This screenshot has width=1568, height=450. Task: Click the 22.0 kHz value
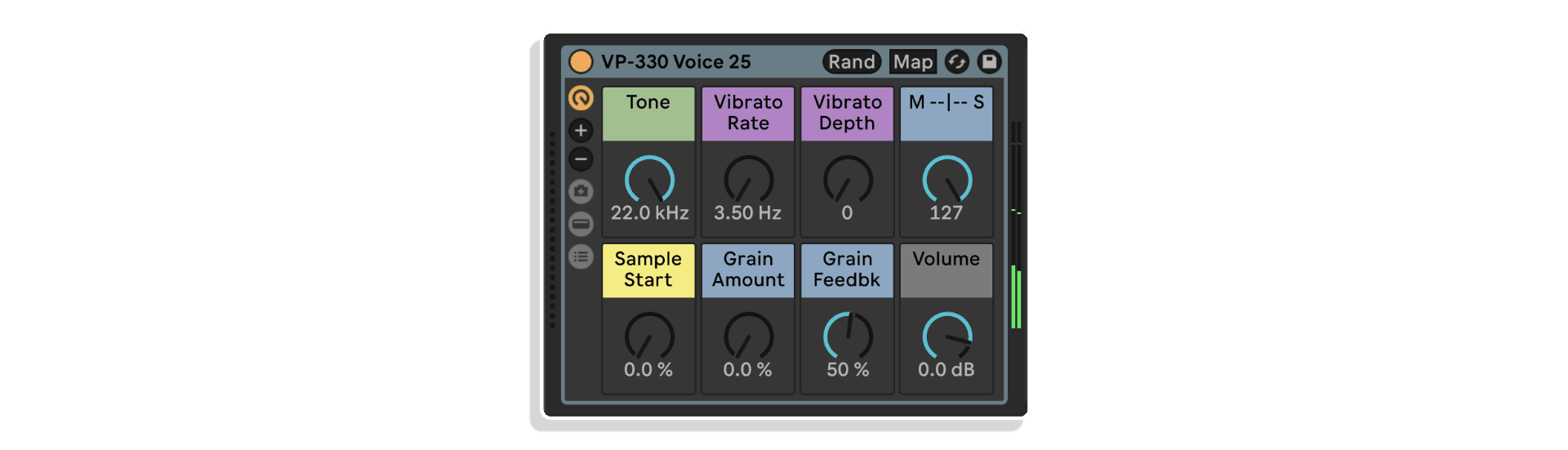tap(649, 213)
